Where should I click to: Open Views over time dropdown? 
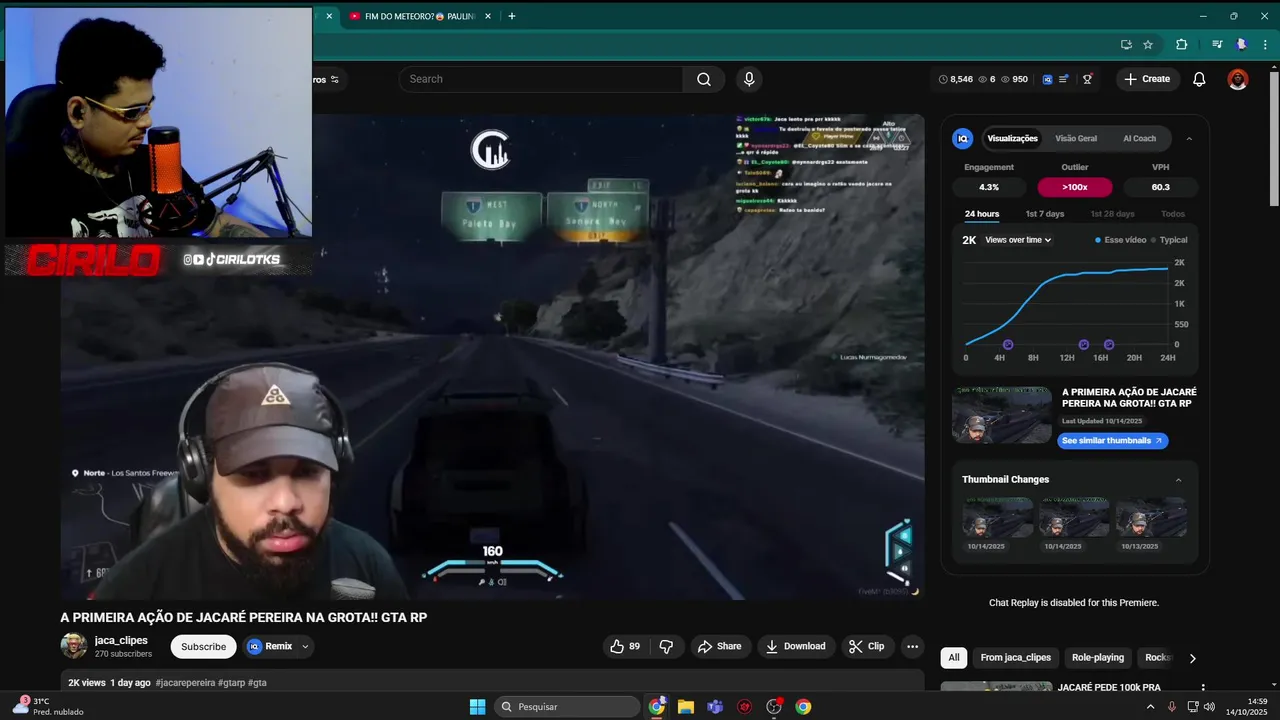(1018, 240)
